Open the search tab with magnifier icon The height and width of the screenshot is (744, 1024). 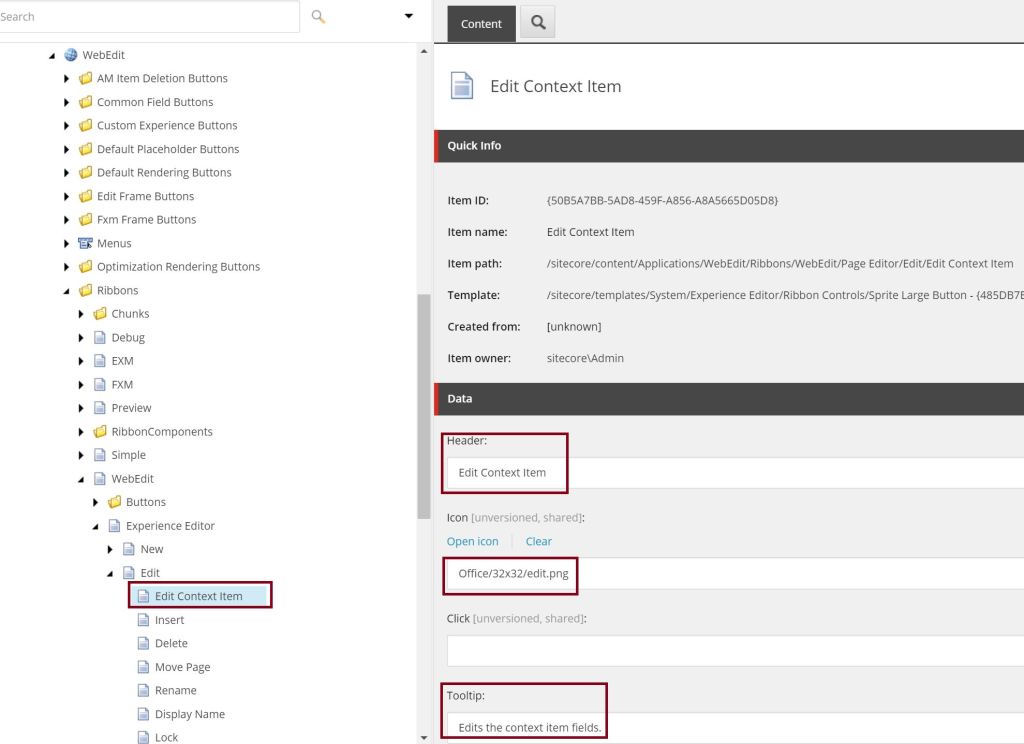click(x=538, y=23)
